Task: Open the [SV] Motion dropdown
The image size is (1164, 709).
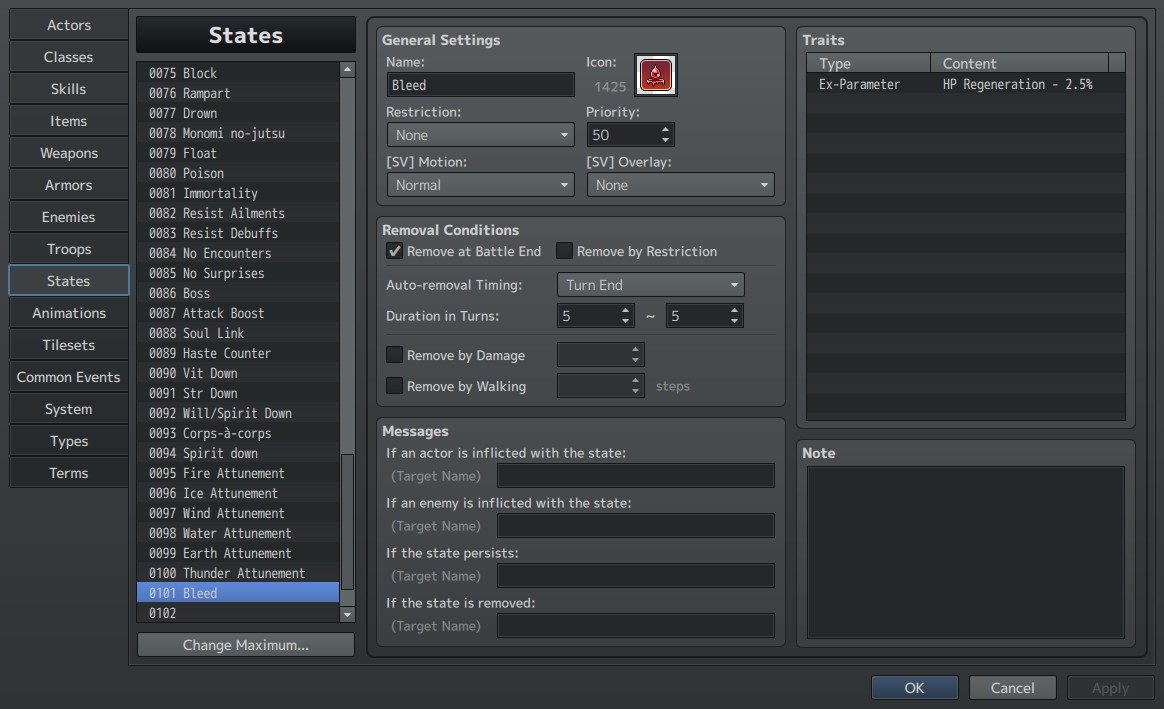Action: click(480, 185)
